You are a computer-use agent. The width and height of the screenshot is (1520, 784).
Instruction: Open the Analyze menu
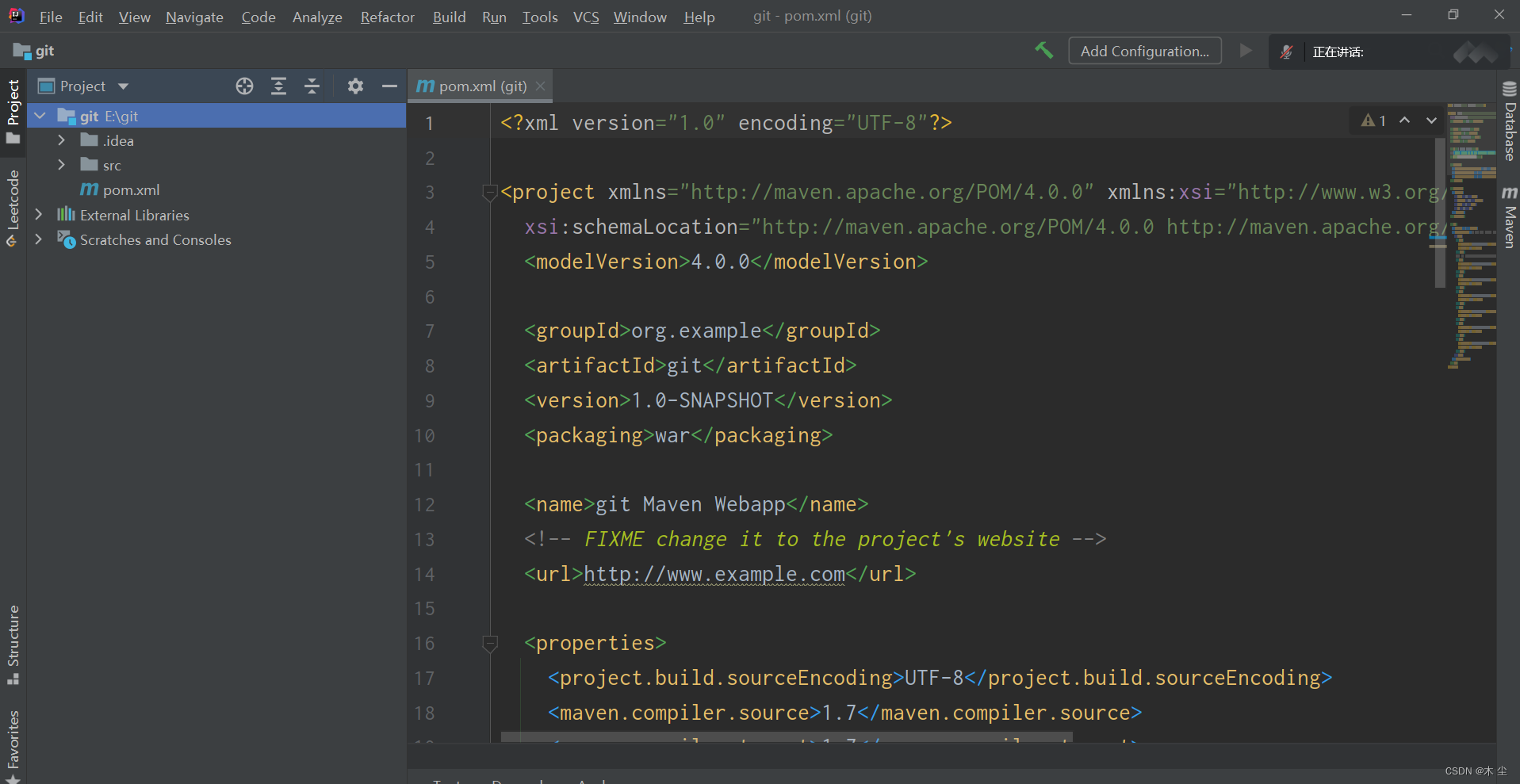tap(317, 17)
